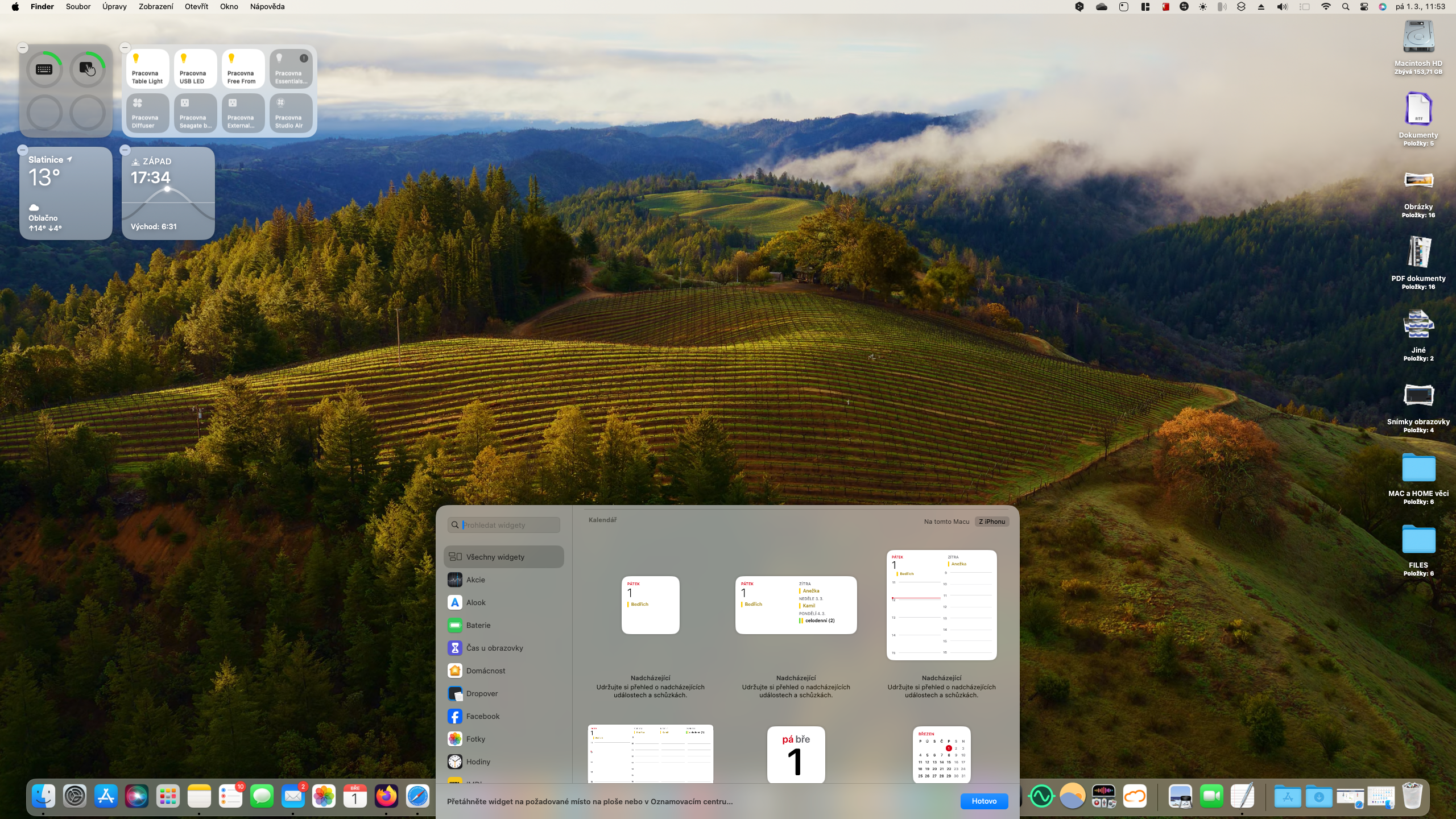This screenshot has width=1456, height=819.
Task: Add the large calendar date widget
Action: point(796,754)
